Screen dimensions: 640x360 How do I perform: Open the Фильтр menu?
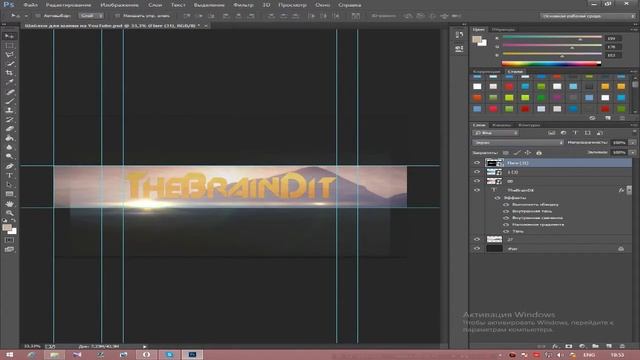coord(243,5)
